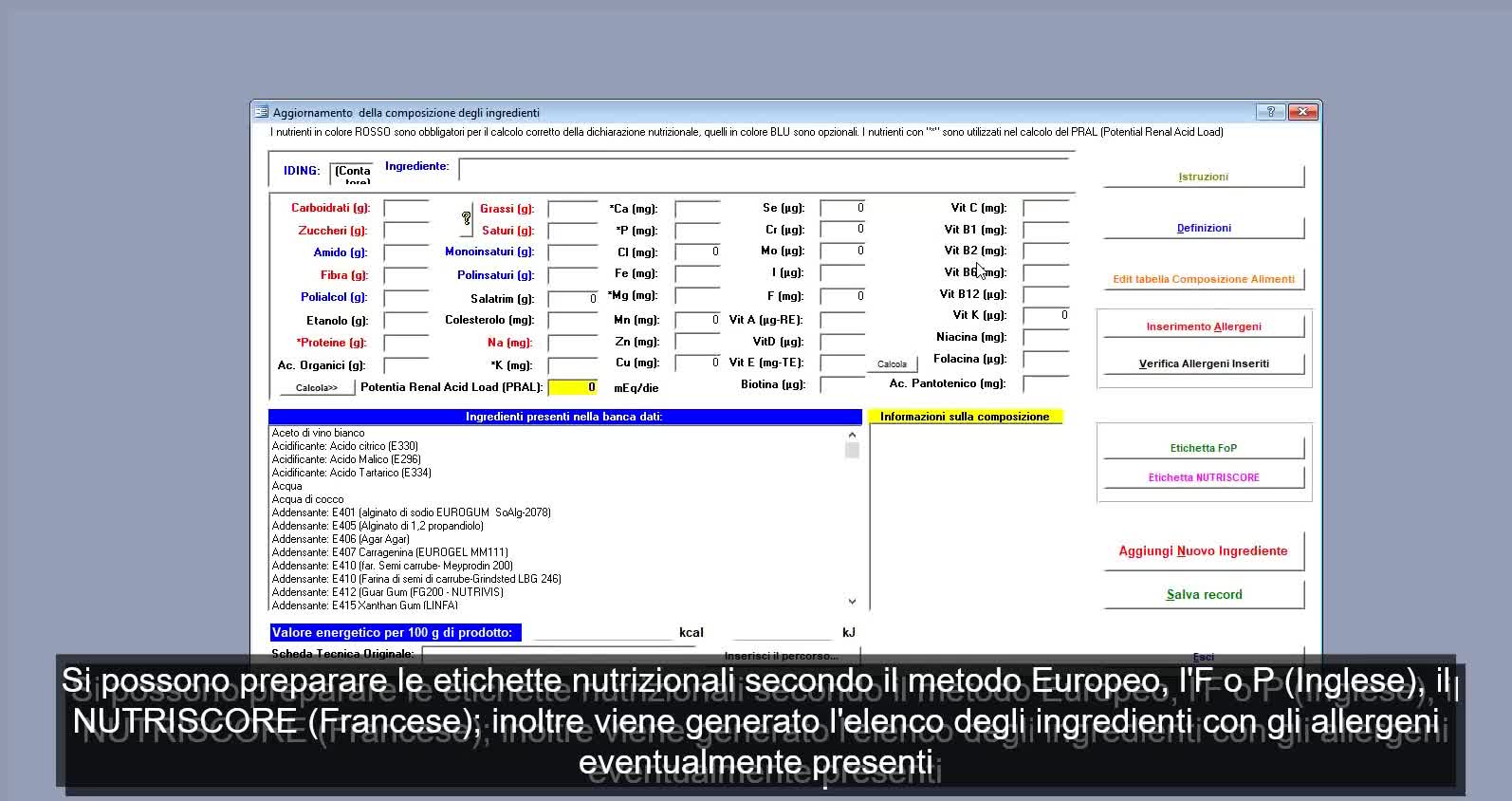
Task: Click the Calcola button next to Vit E
Action: click(x=892, y=364)
